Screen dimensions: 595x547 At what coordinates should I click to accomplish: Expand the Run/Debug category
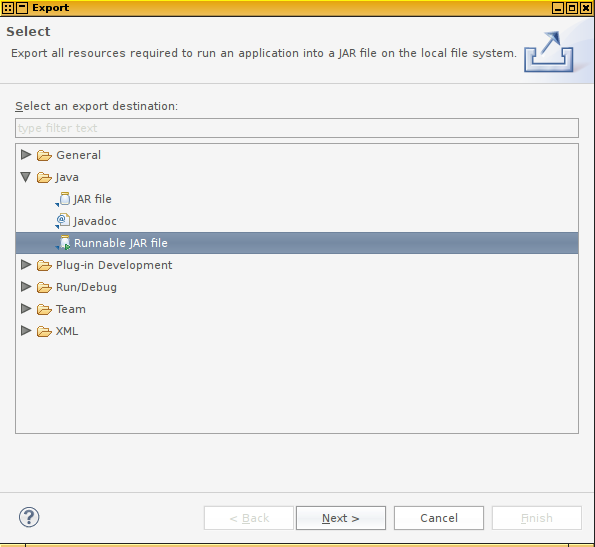(x=26, y=286)
